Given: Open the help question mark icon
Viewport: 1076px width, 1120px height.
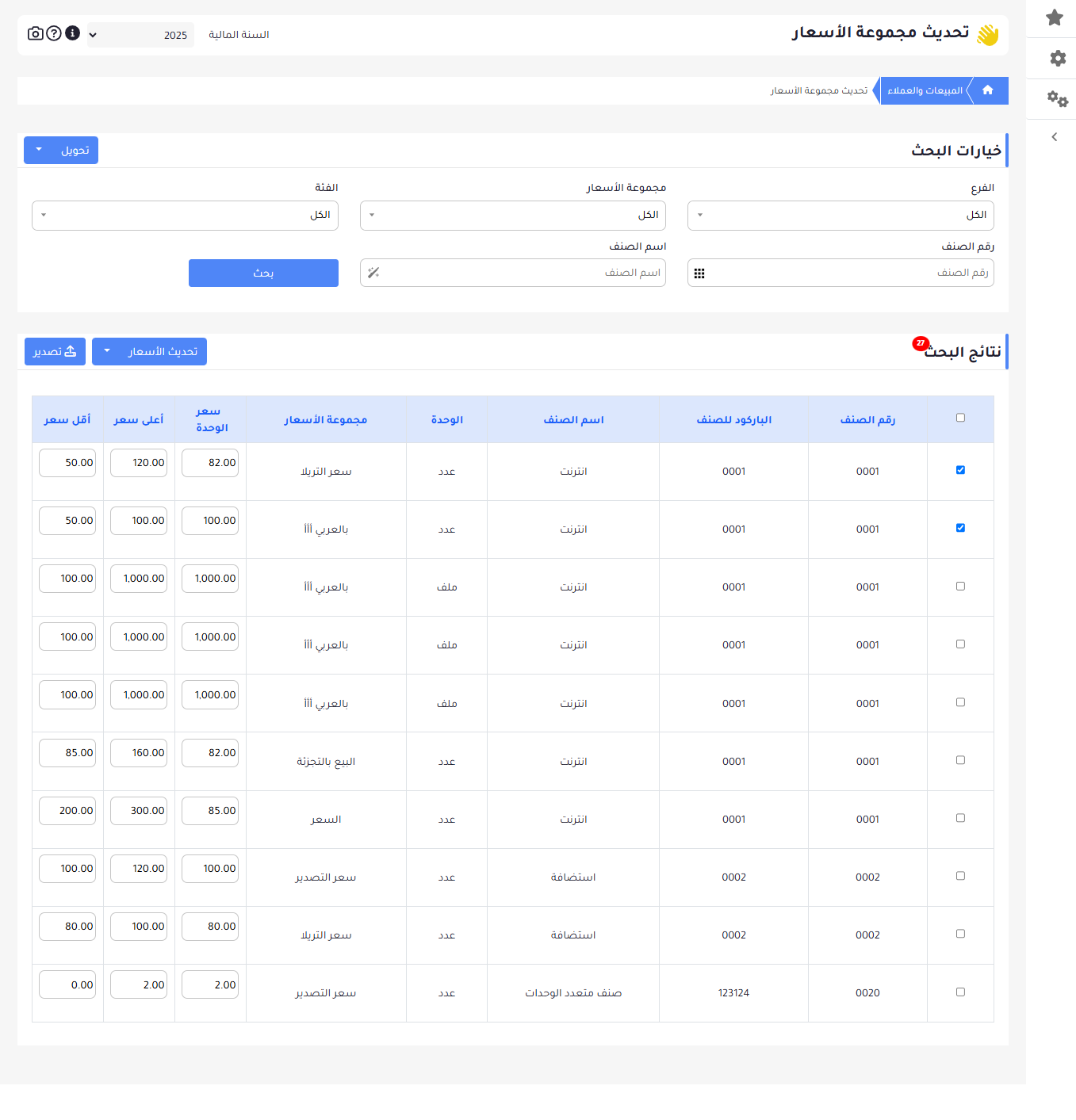Looking at the screenshot, I should 54,33.
